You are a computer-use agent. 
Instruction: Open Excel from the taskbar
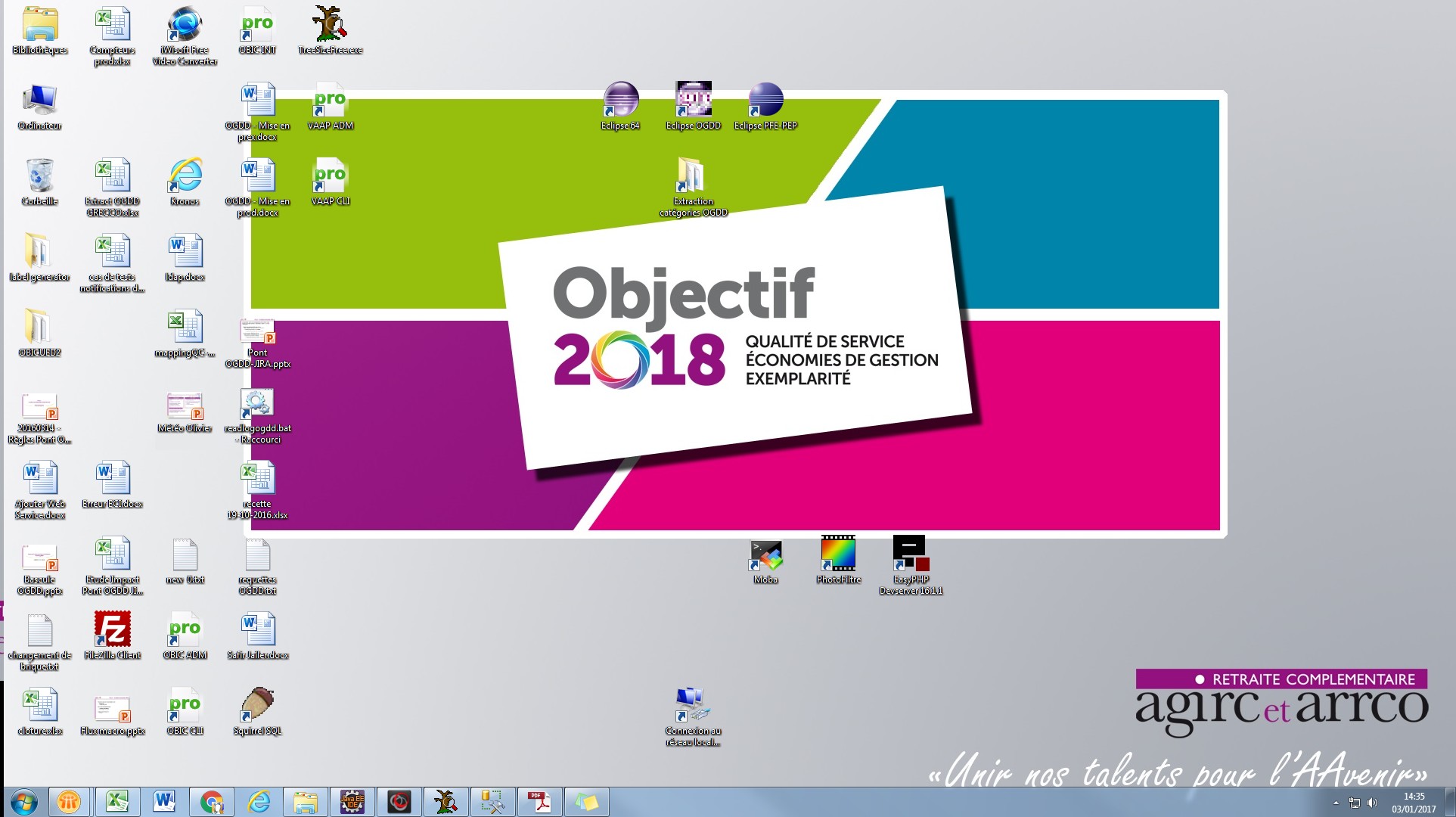(x=116, y=802)
